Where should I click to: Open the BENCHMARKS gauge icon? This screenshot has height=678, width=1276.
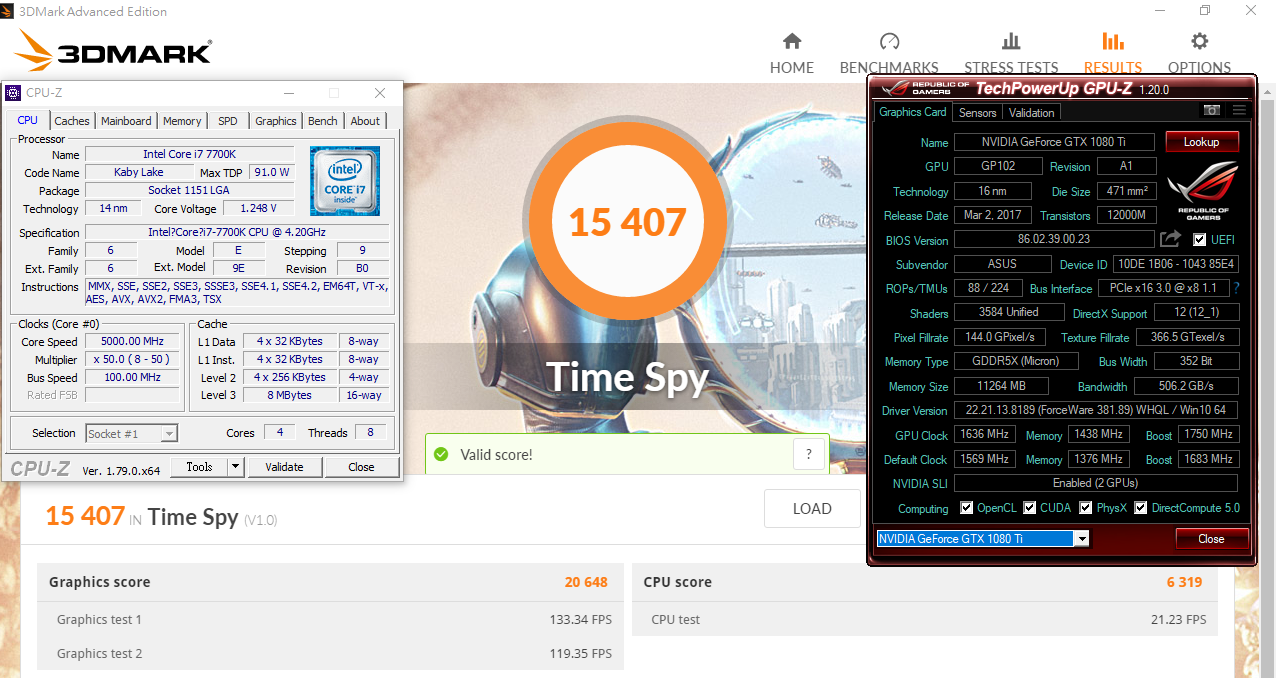(x=889, y=42)
